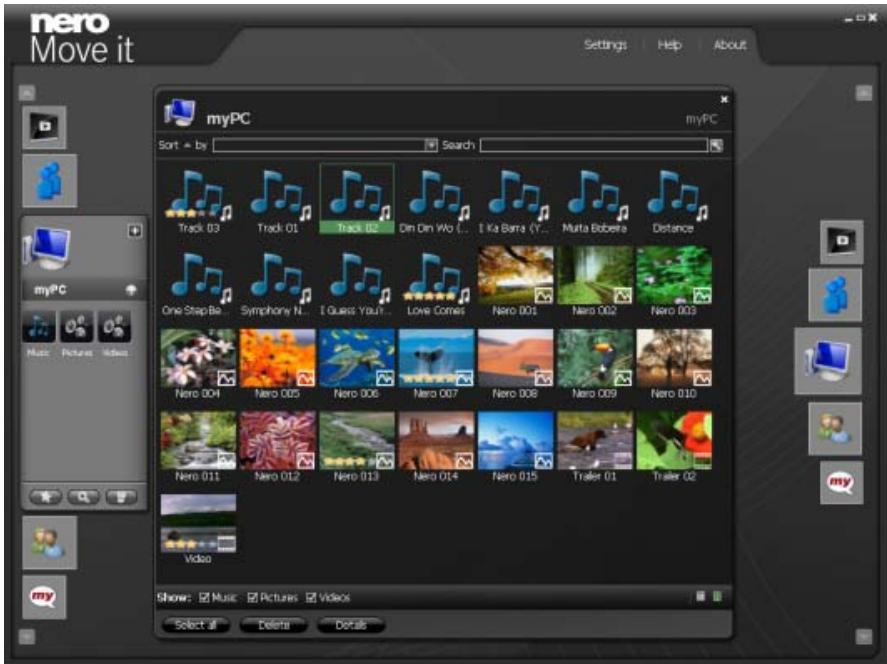The width and height of the screenshot is (887, 664).
Task: Select the computer icon in right sidebar
Action: 828,361
